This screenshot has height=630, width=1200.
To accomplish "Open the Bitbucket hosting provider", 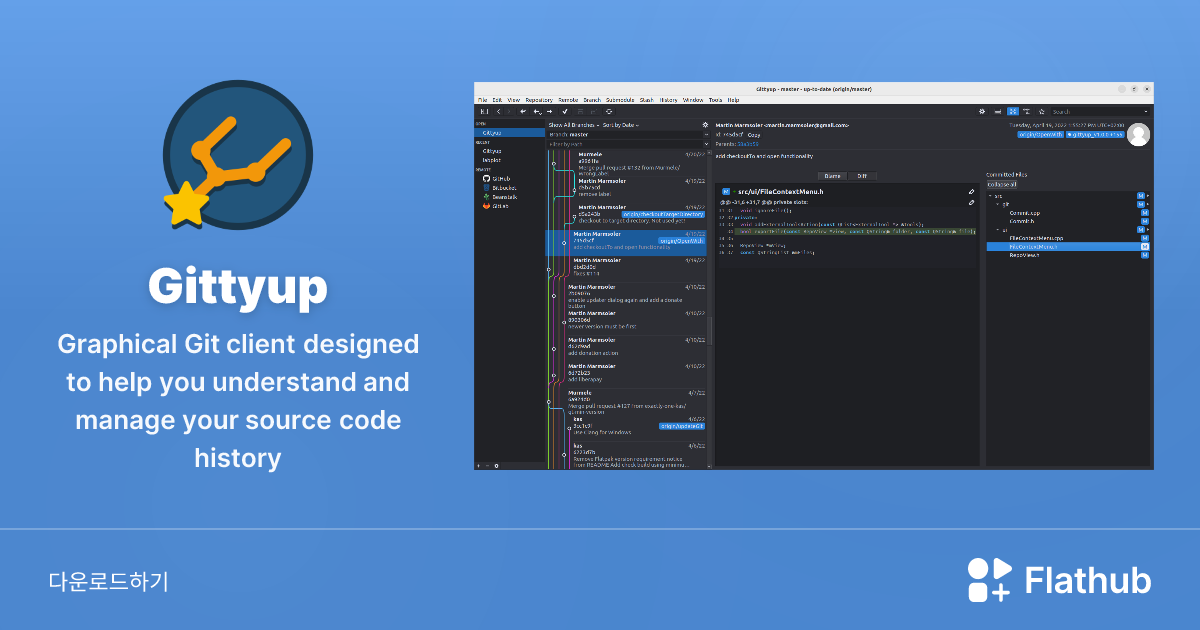I will [x=505, y=188].
